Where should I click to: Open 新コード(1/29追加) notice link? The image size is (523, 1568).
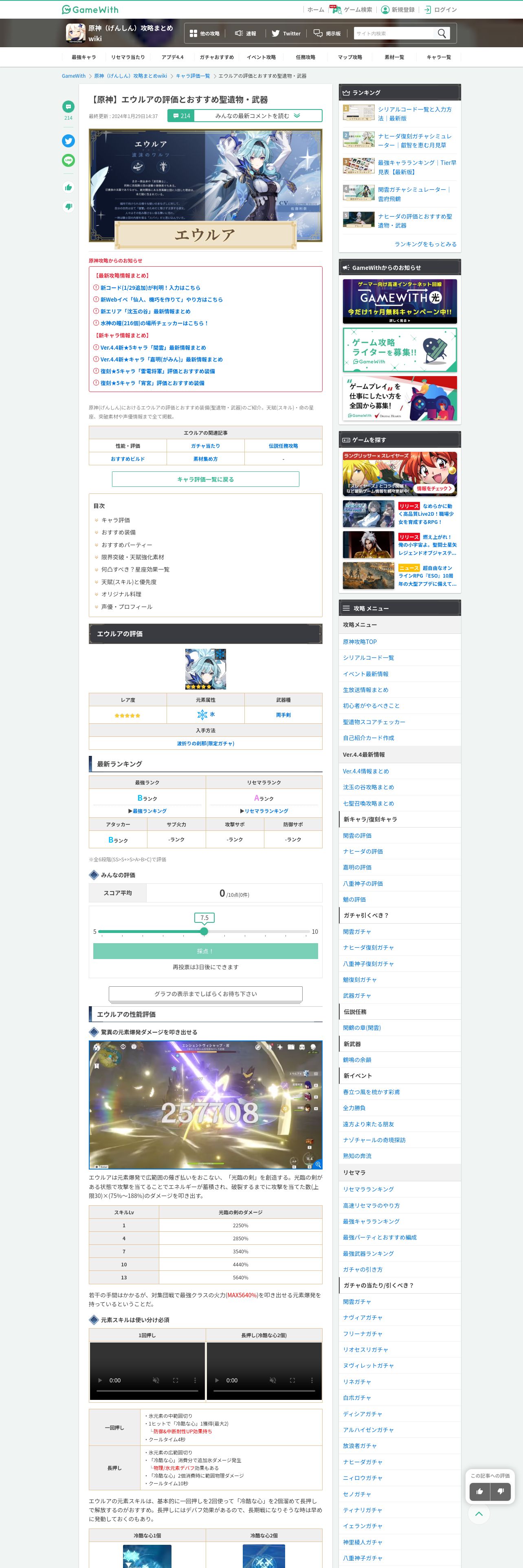[x=150, y=288]
